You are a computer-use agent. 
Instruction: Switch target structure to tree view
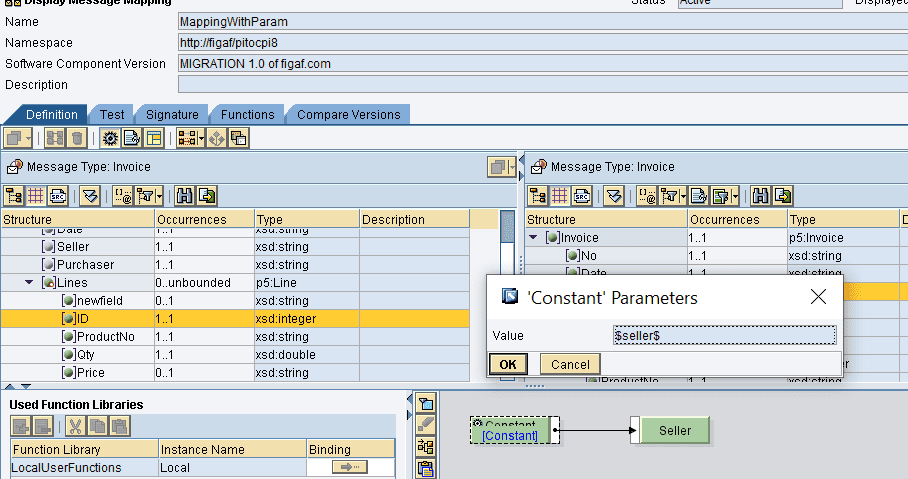click(538, 196)
